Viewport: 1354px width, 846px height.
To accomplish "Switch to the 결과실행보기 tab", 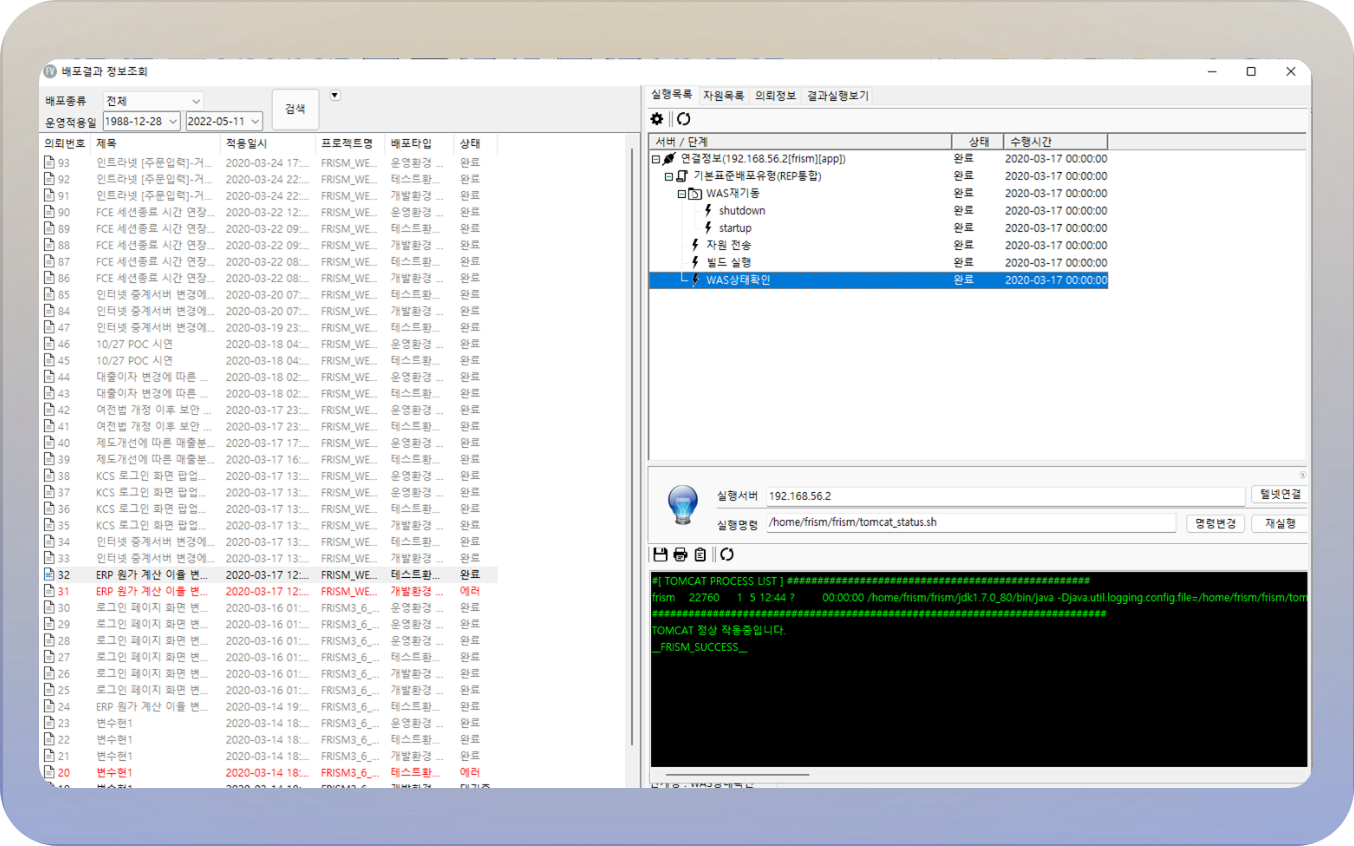I will 837,96.
